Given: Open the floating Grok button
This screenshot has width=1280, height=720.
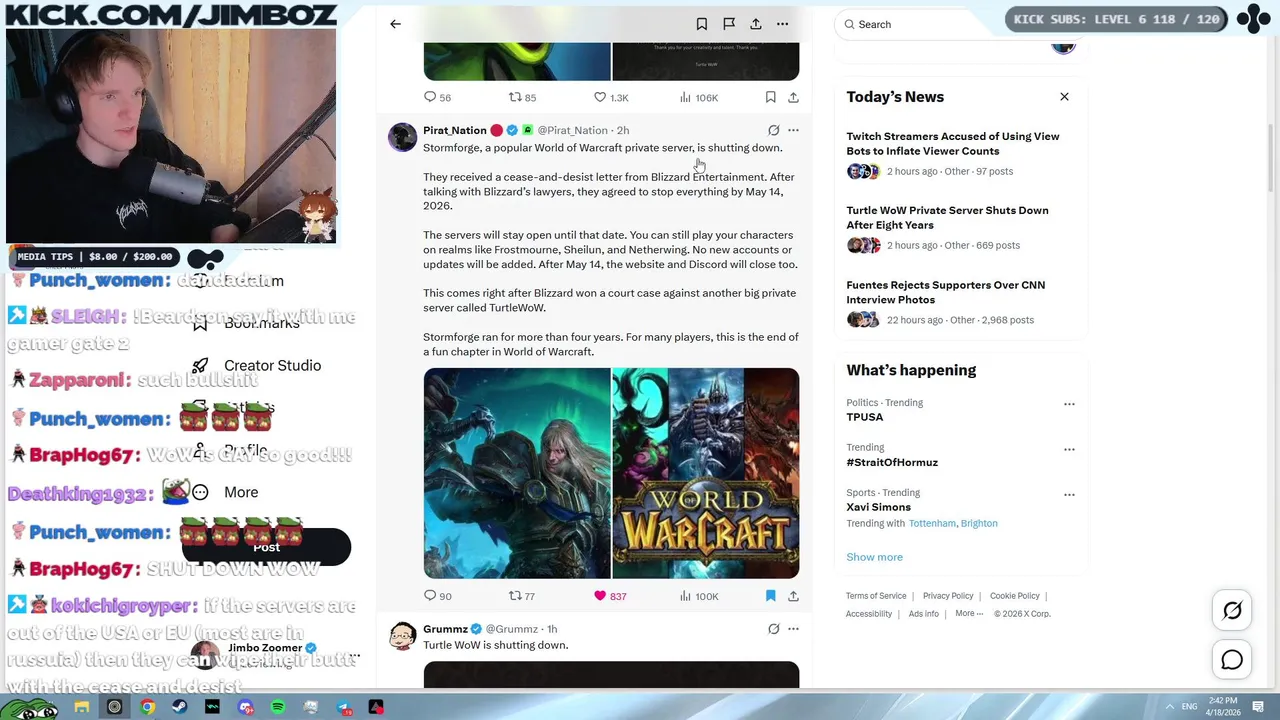Looking at the screenshot, I should (x=1232, y=610).
